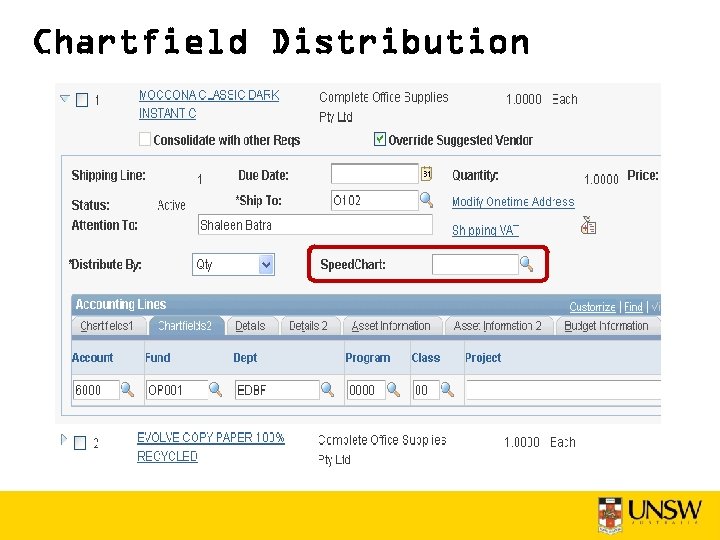Click Modify Onetime Address link
This screenshot has height=540, width=720.
coord(513,202)
